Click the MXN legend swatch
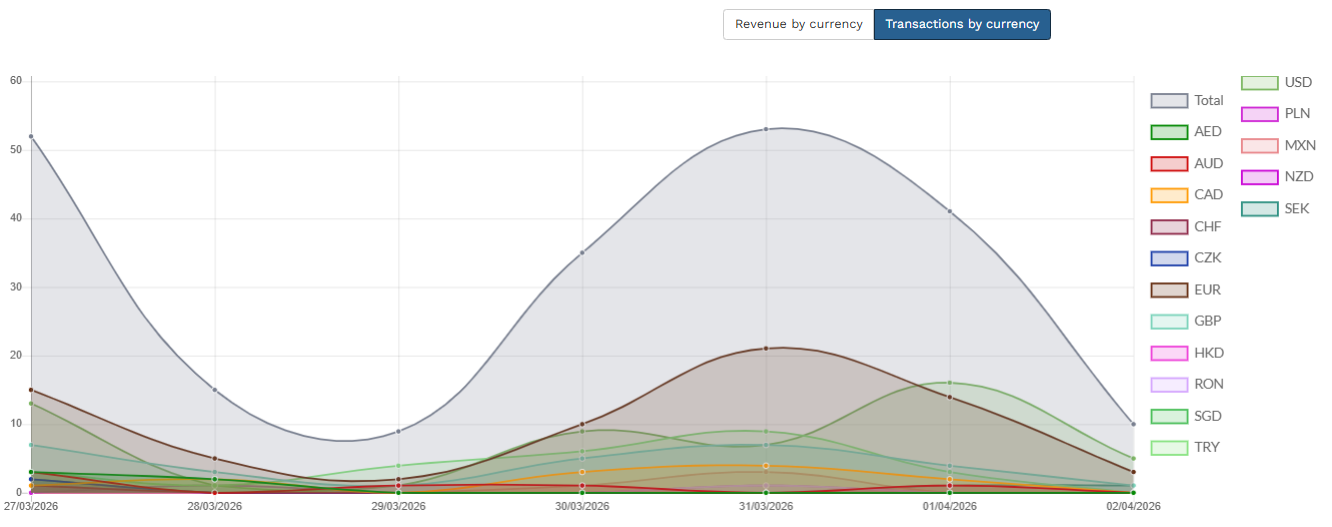 click(1259, 146)
